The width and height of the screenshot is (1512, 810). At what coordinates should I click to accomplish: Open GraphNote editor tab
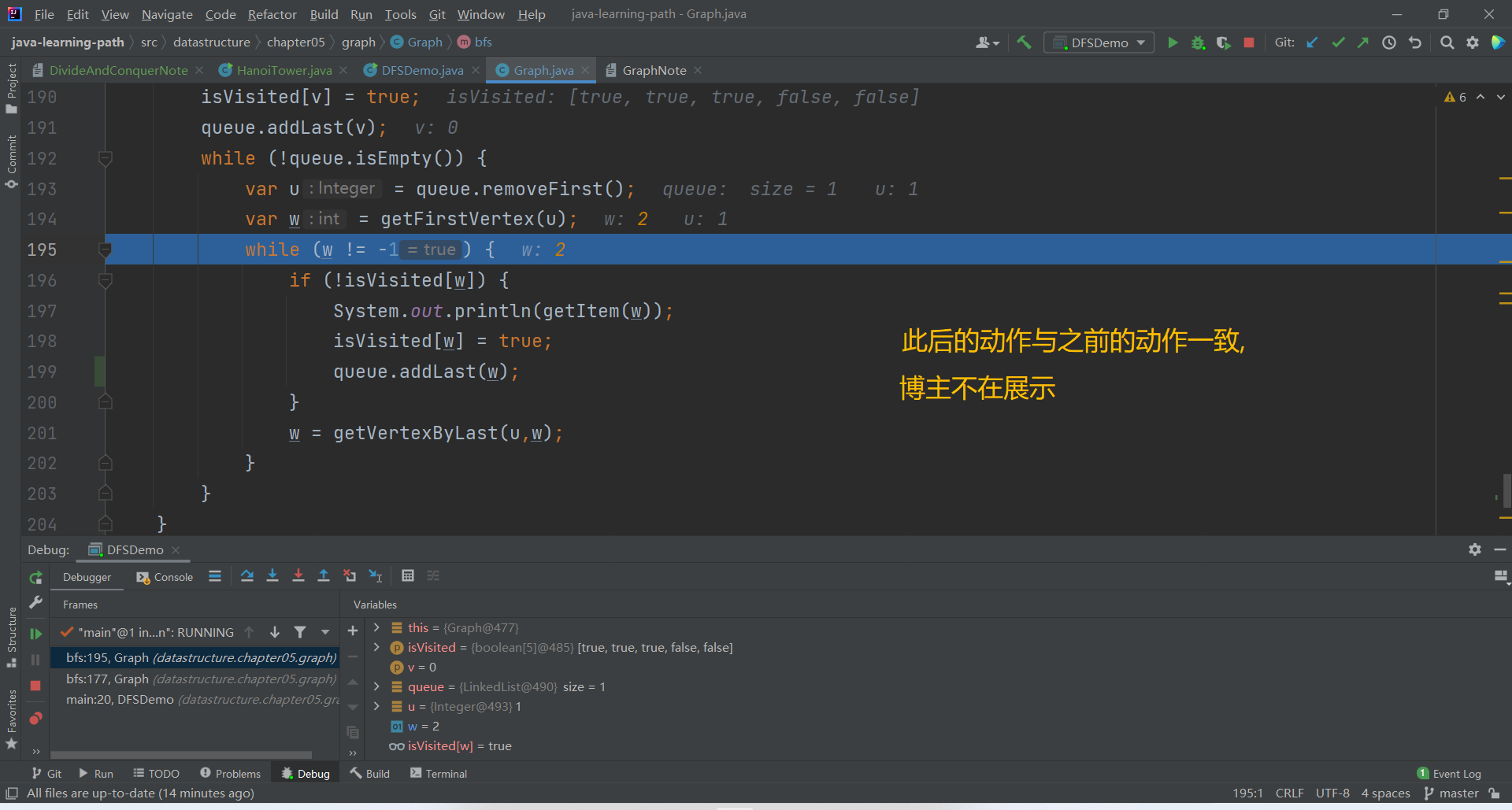pos(654,70)
